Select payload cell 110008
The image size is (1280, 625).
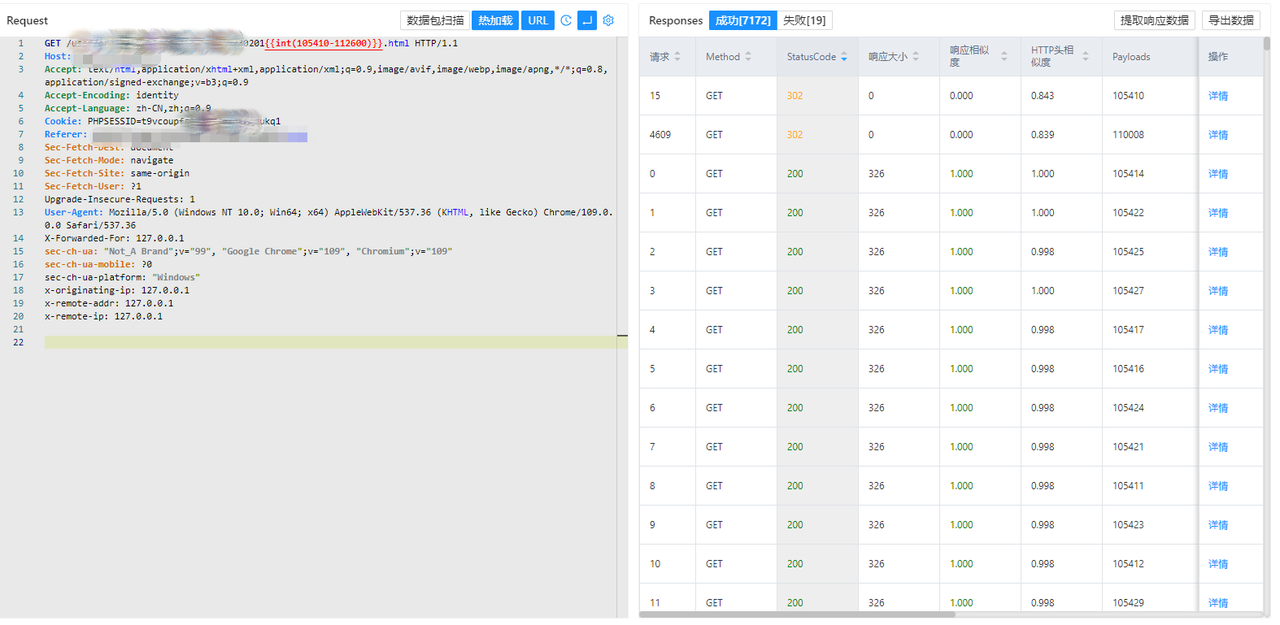(x=1128, y=135)
